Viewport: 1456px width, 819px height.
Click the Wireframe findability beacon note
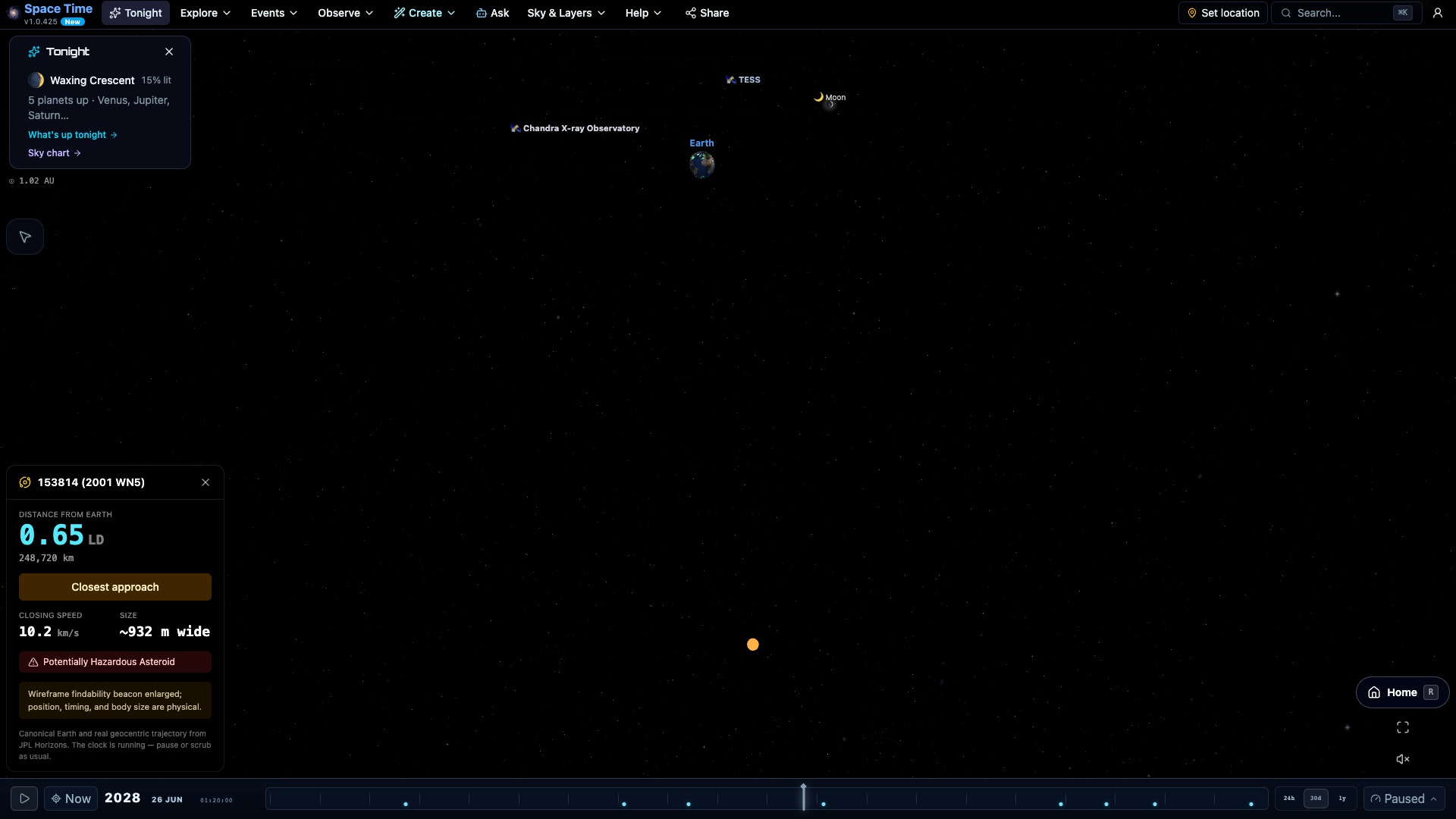tap(115, 701)
